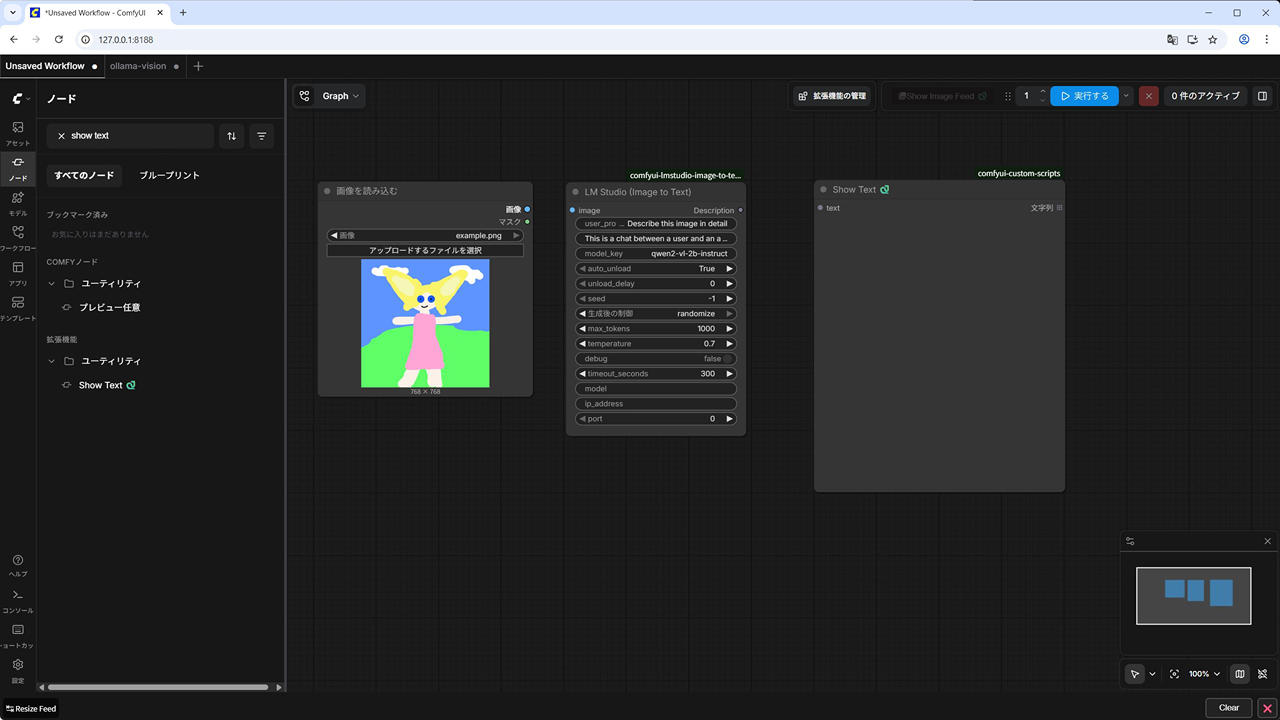The height and width of the screenshot is (720, 1280).
Task: Collapse the ユーティリティ folder under COMFYノード
Action: point(52,284)
